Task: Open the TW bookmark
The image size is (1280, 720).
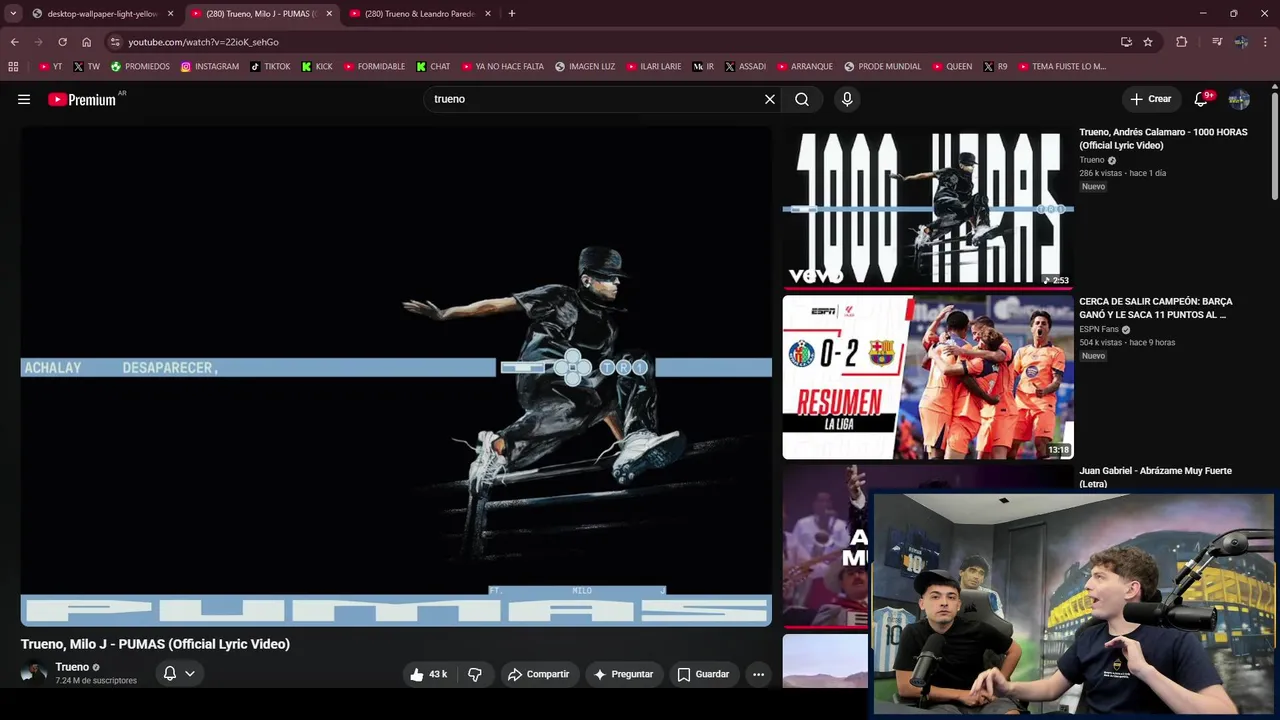Action: tap(86, 67)
